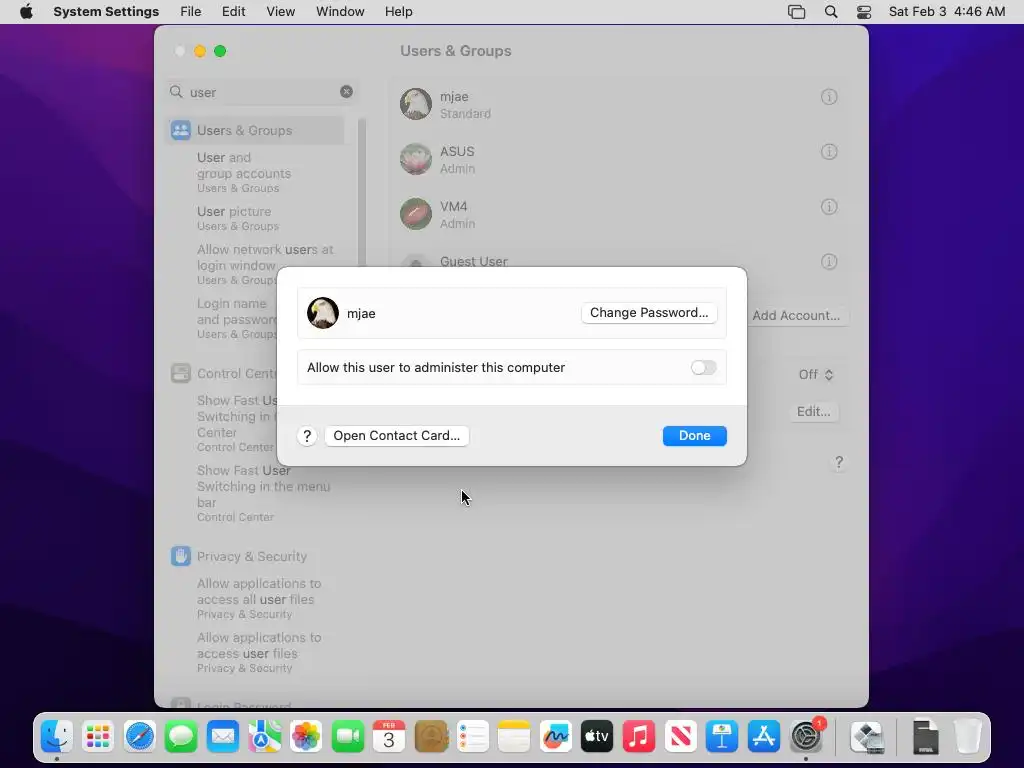Open Calendar from the Dock
This screenshot has height=768, width=1024.
click(x=389, y=737)
